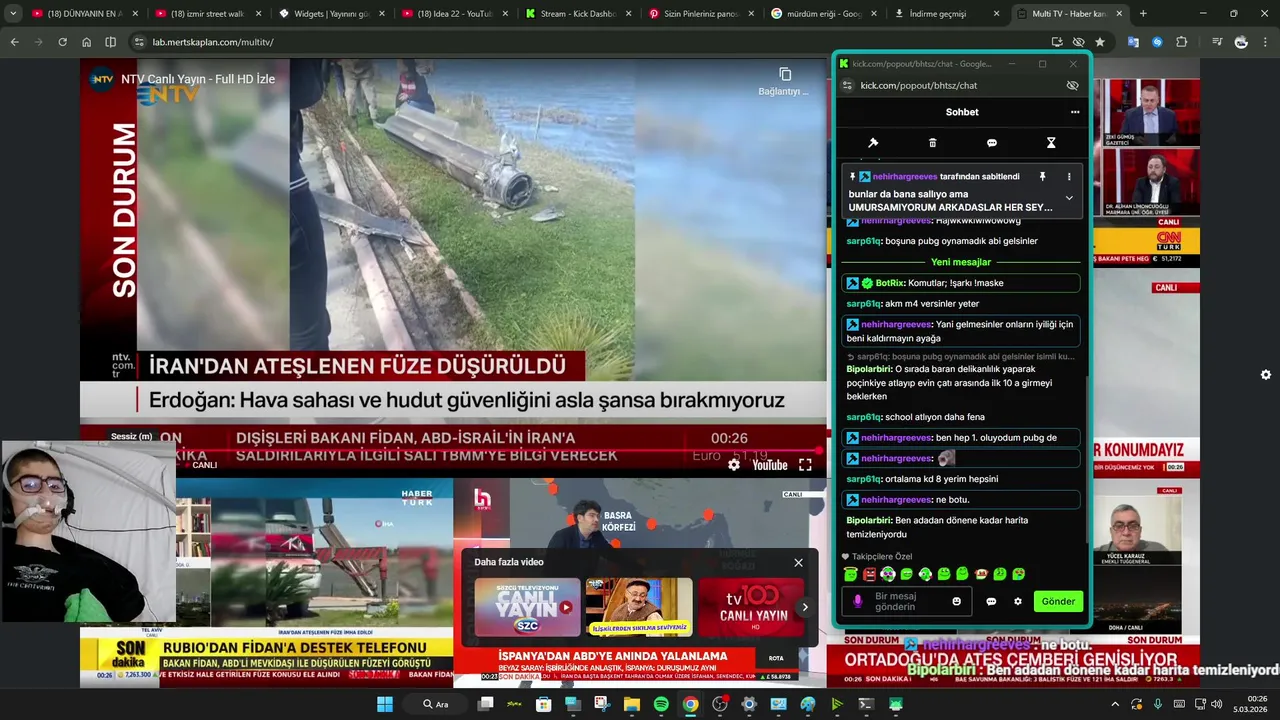Toggle fullscreen on the NTV player
Image resolution: width=1280 pixels, height=720 pixels.
pyautogui.click(x=805, y=465)
